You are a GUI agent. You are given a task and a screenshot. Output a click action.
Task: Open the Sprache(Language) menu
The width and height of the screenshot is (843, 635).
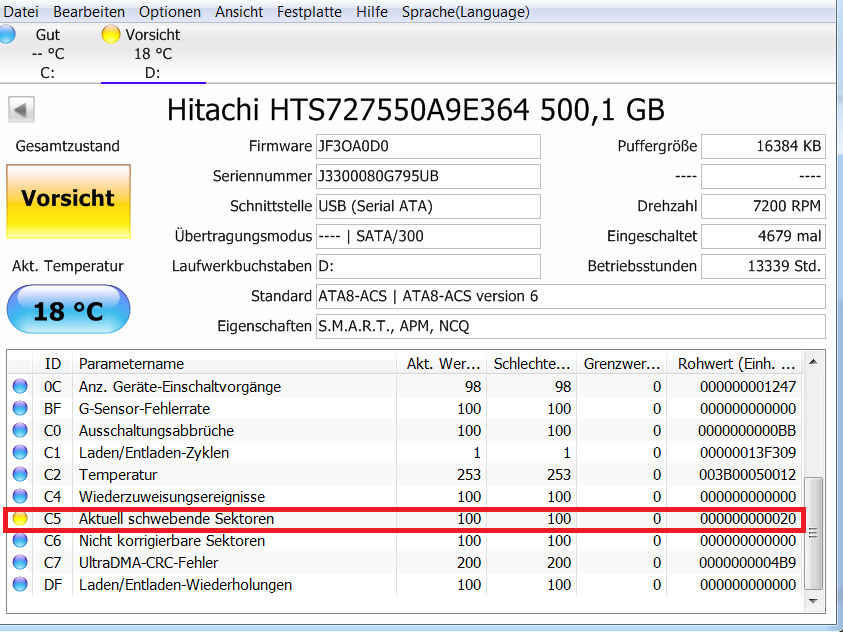point(466,12)
